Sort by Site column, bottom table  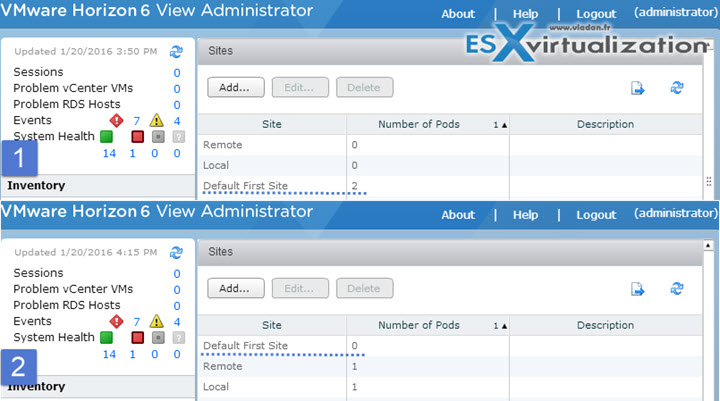[272, 325]
